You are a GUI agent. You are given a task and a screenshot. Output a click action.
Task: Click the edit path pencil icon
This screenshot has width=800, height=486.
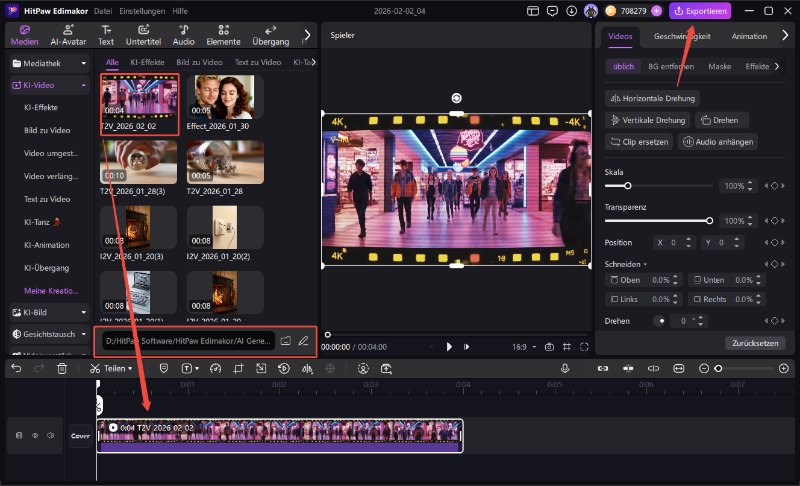303,341
